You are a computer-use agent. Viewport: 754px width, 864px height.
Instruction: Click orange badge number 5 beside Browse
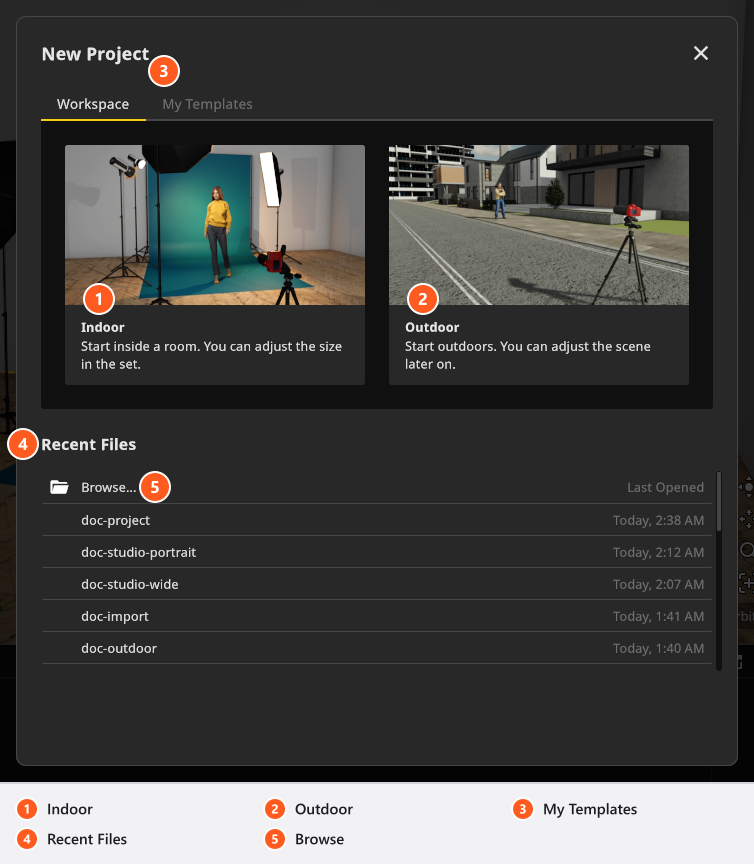(x=155, y=487)
